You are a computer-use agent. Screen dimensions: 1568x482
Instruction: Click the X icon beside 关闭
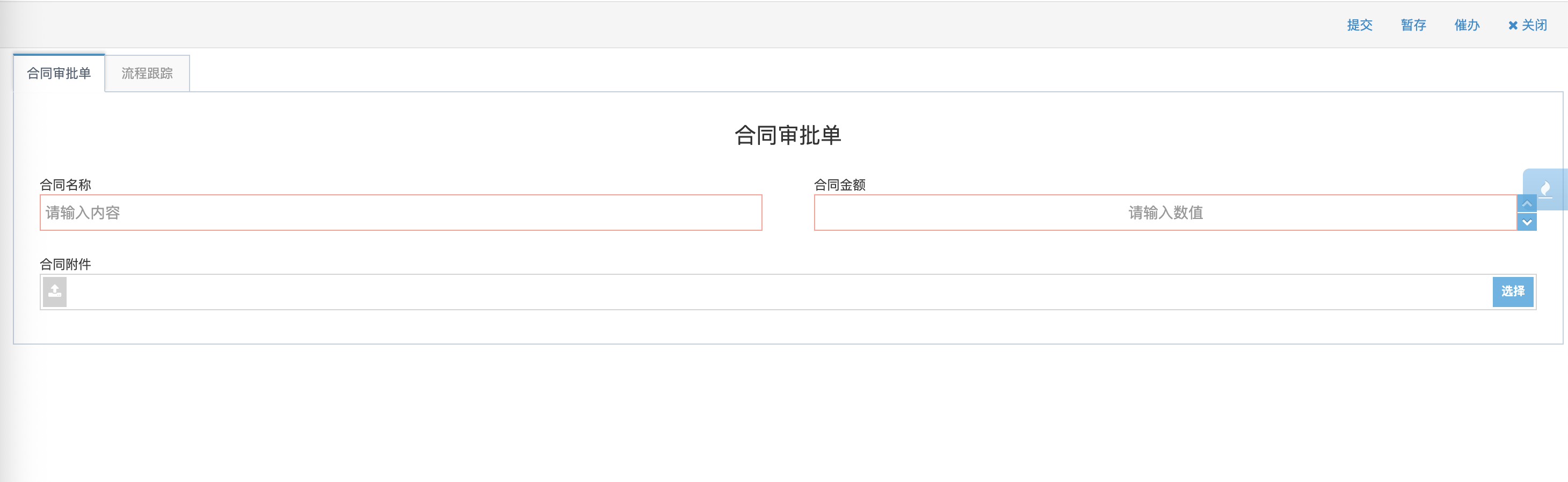point(1513,26)
